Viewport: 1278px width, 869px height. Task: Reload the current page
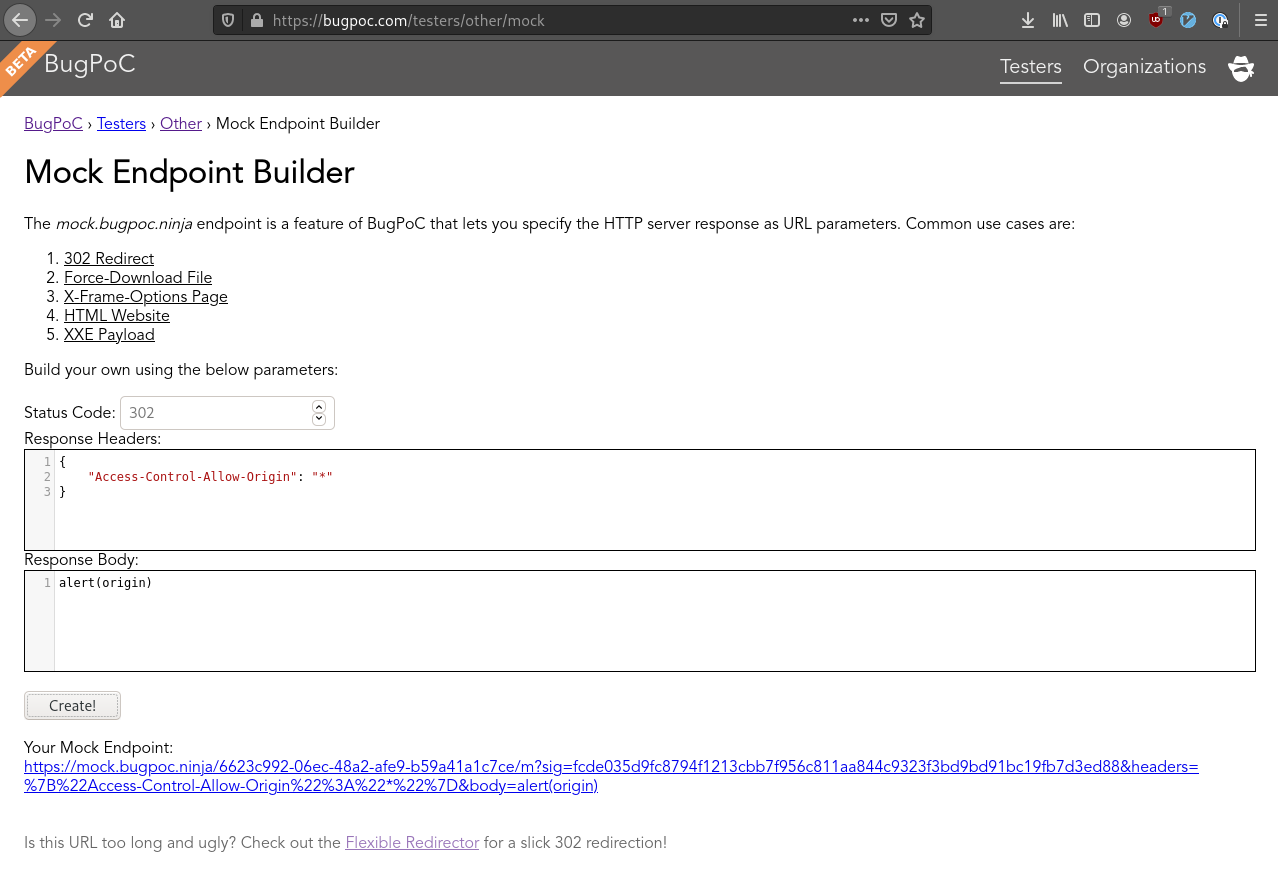pyautogui.click(x=85, y=20)
